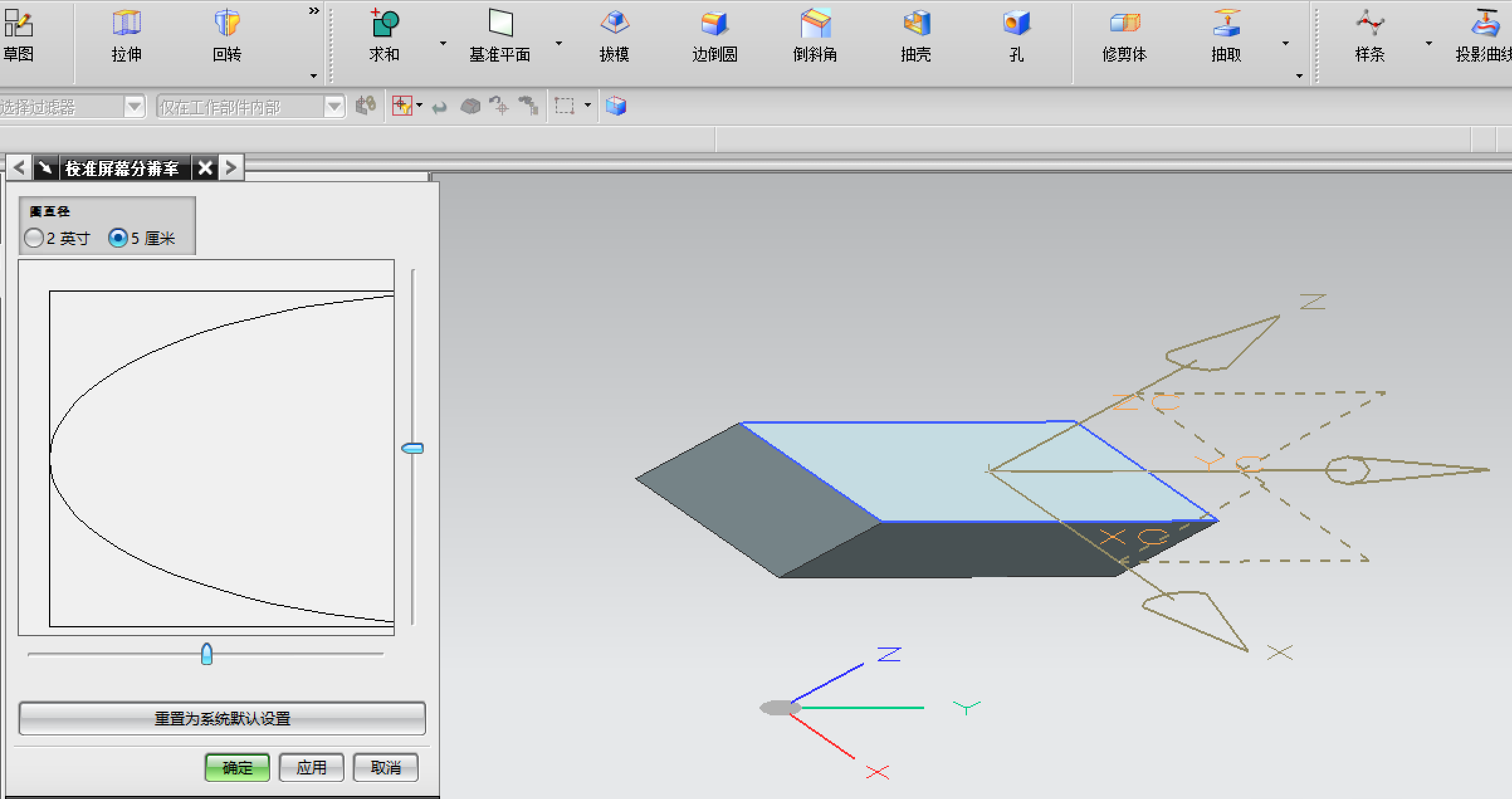The width and height of the screenshot is (1512, 799).
Task: Select the 边倒圆 edge blend tool
Action: point(715,35)
